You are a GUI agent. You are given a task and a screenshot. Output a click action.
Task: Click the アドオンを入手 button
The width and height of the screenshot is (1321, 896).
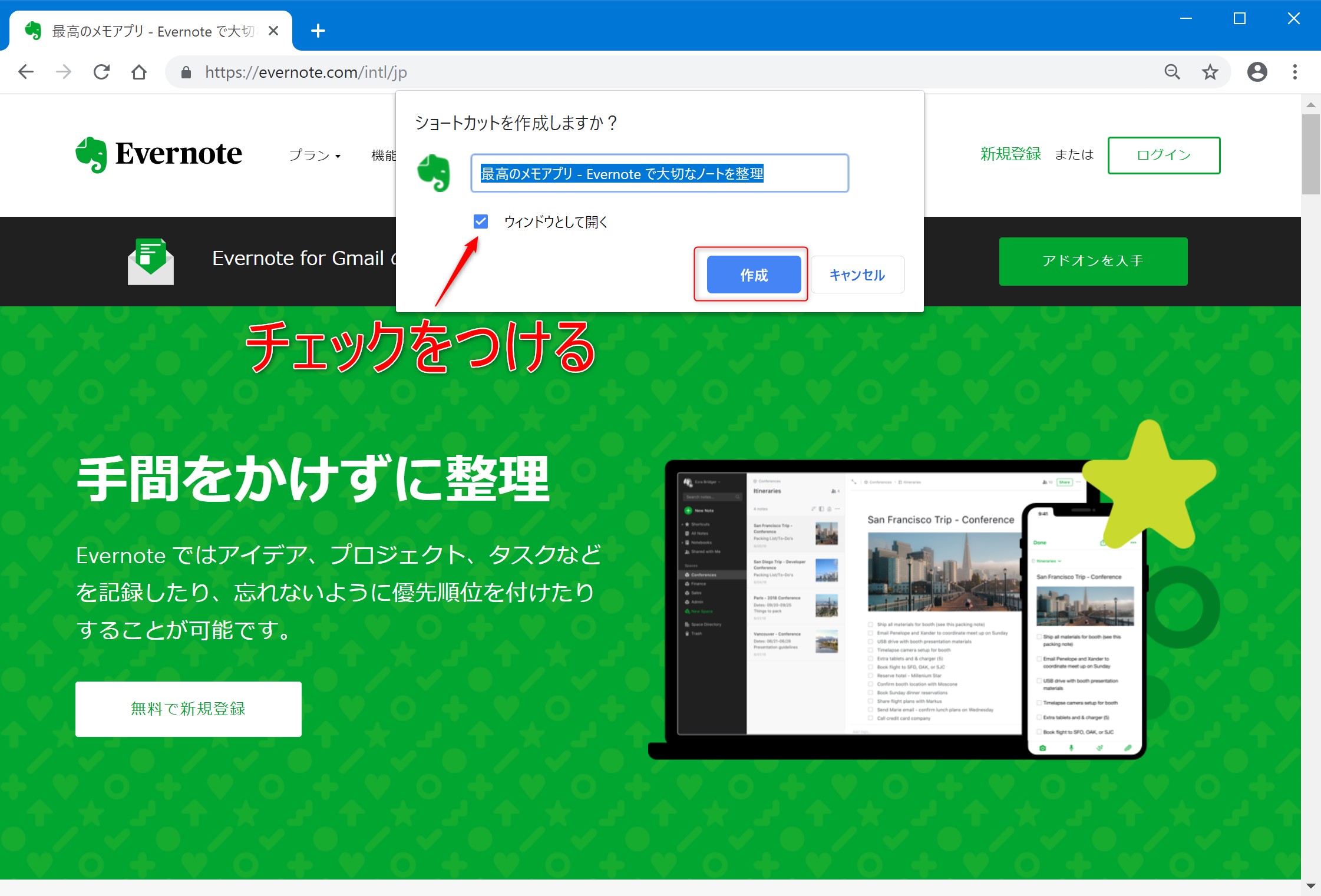tap(1094, 261)
